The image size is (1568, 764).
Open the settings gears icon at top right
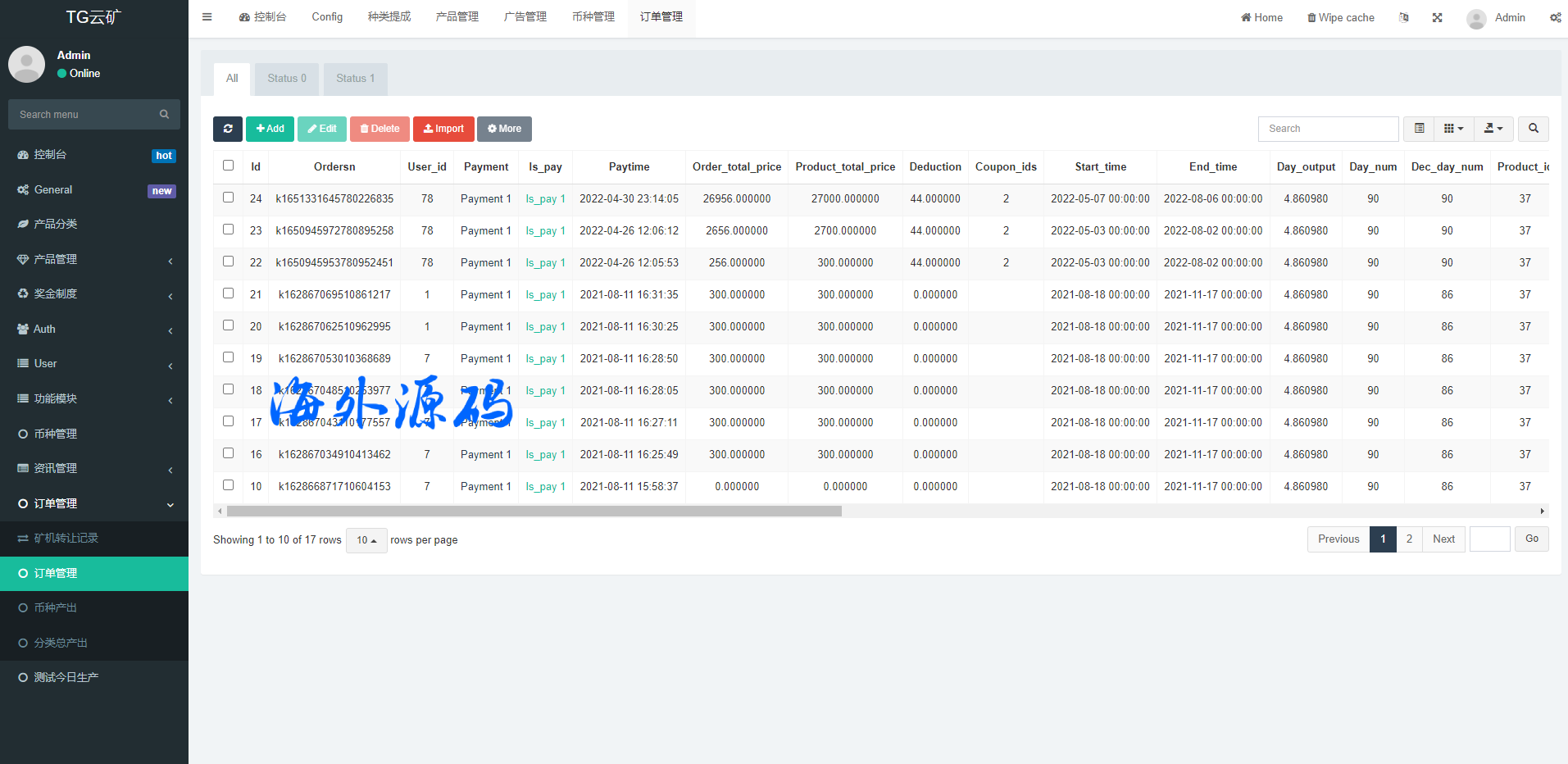(1555, 17)
